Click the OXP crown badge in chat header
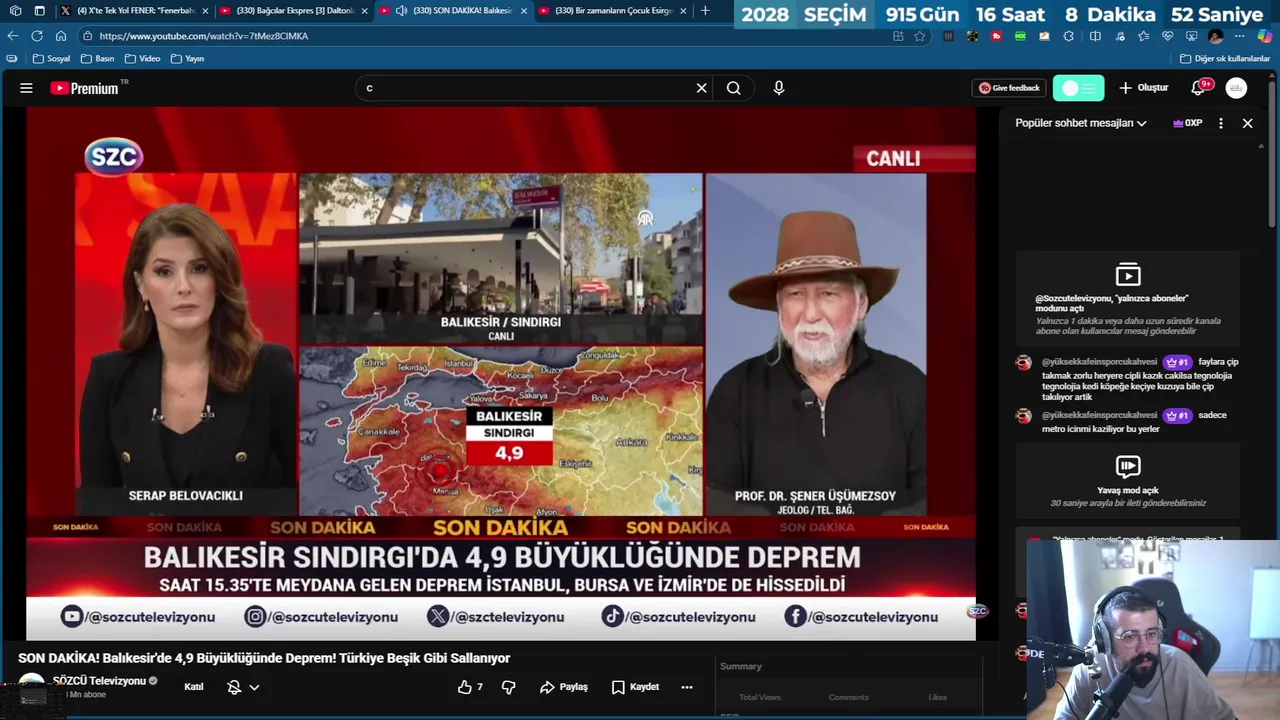 tap(1187, 123)
